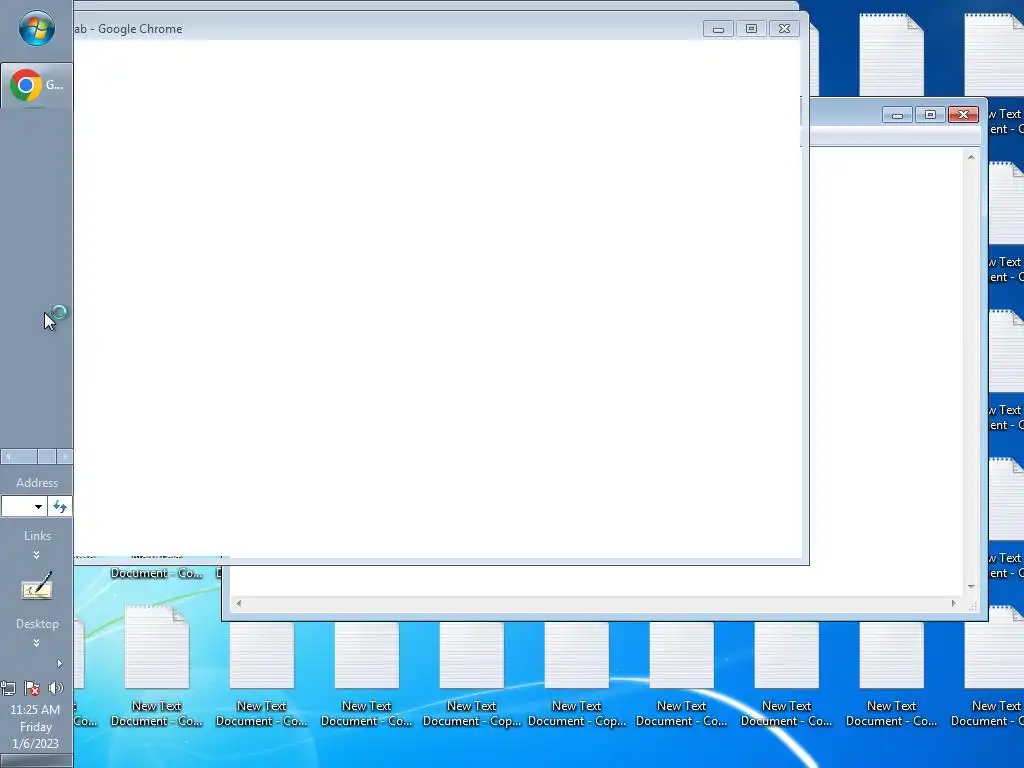1024x768 pixels.
Task: Click the Links toolbar label
Action: click(x=37, y=536)
